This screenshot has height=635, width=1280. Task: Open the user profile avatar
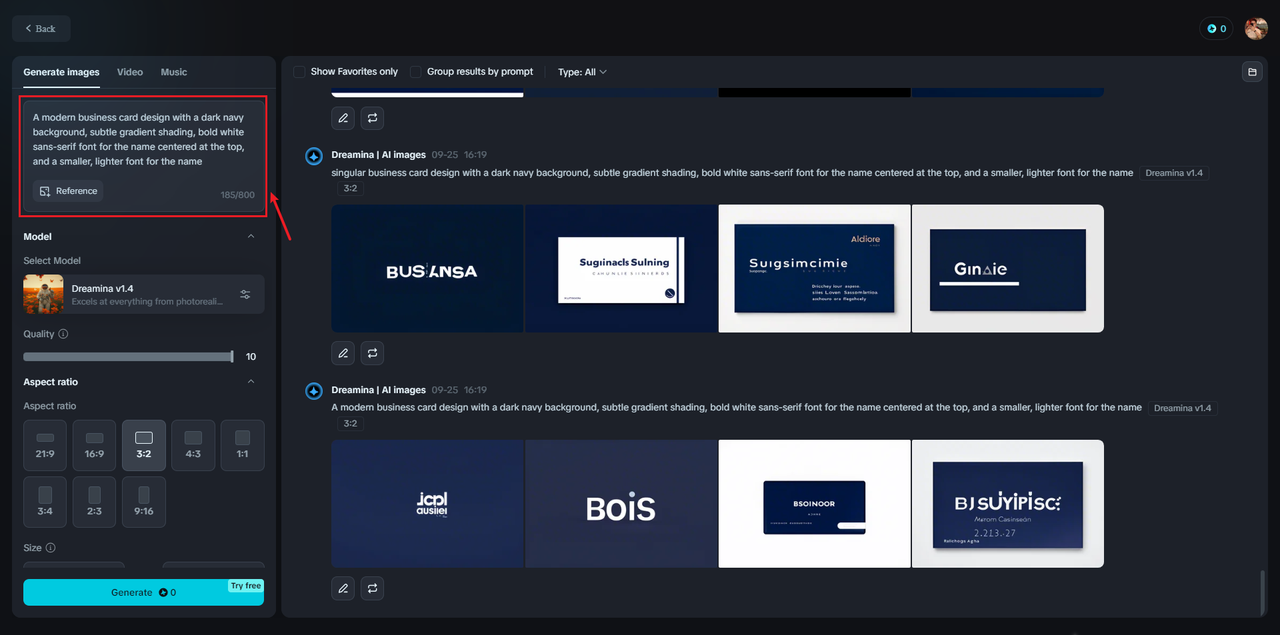(x=1256, y=28)
